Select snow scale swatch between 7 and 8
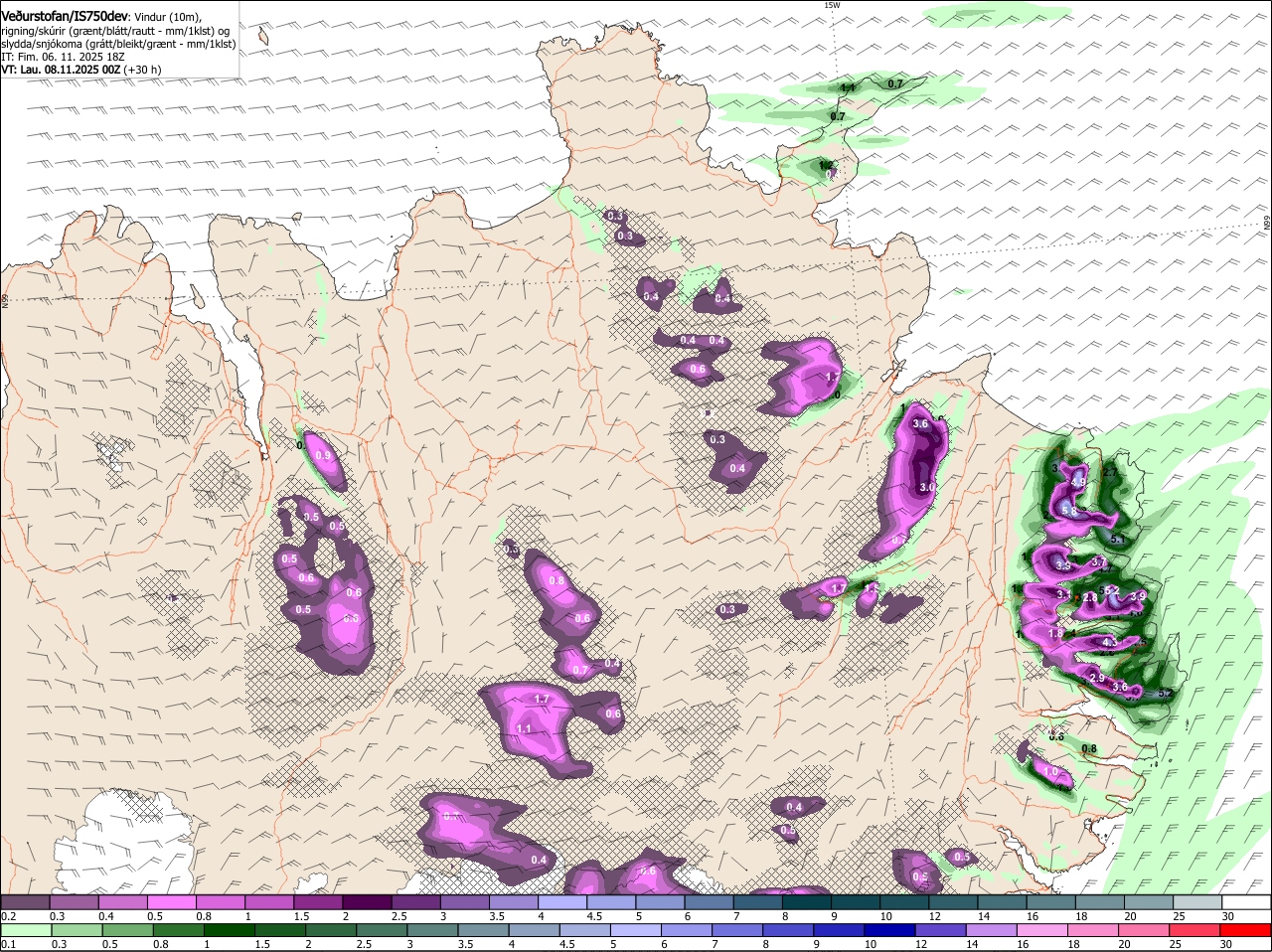The height and width of the screenshot is (952, 1272). (x=756, y=901)
